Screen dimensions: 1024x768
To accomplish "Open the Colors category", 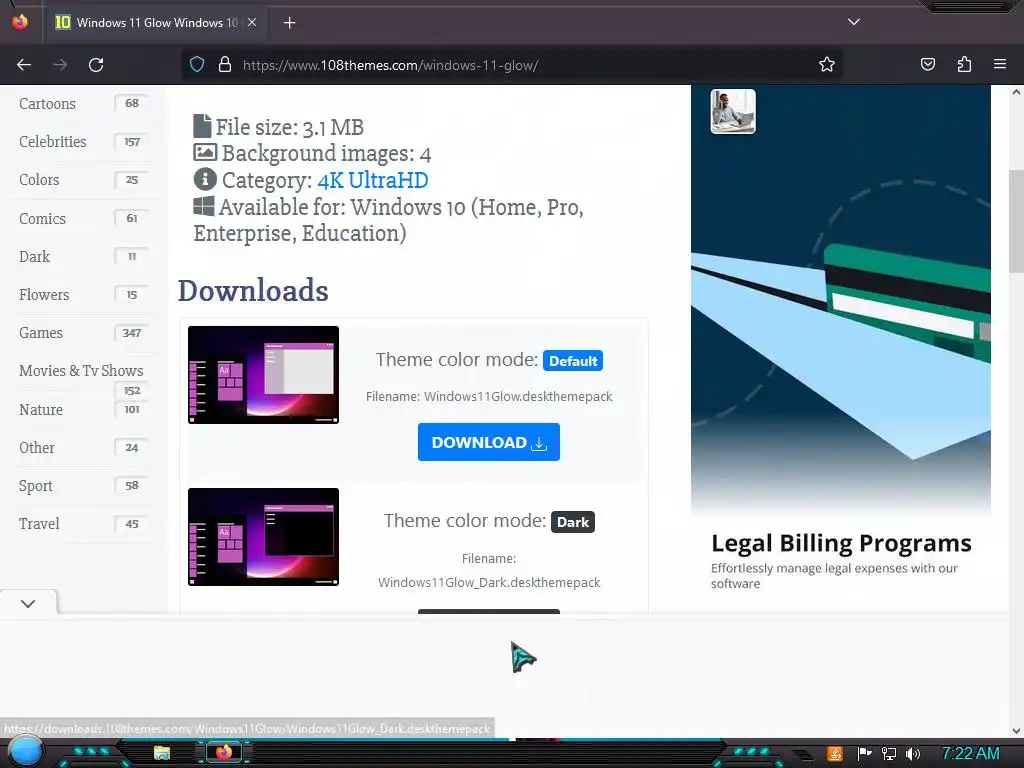I will [39, 180].
